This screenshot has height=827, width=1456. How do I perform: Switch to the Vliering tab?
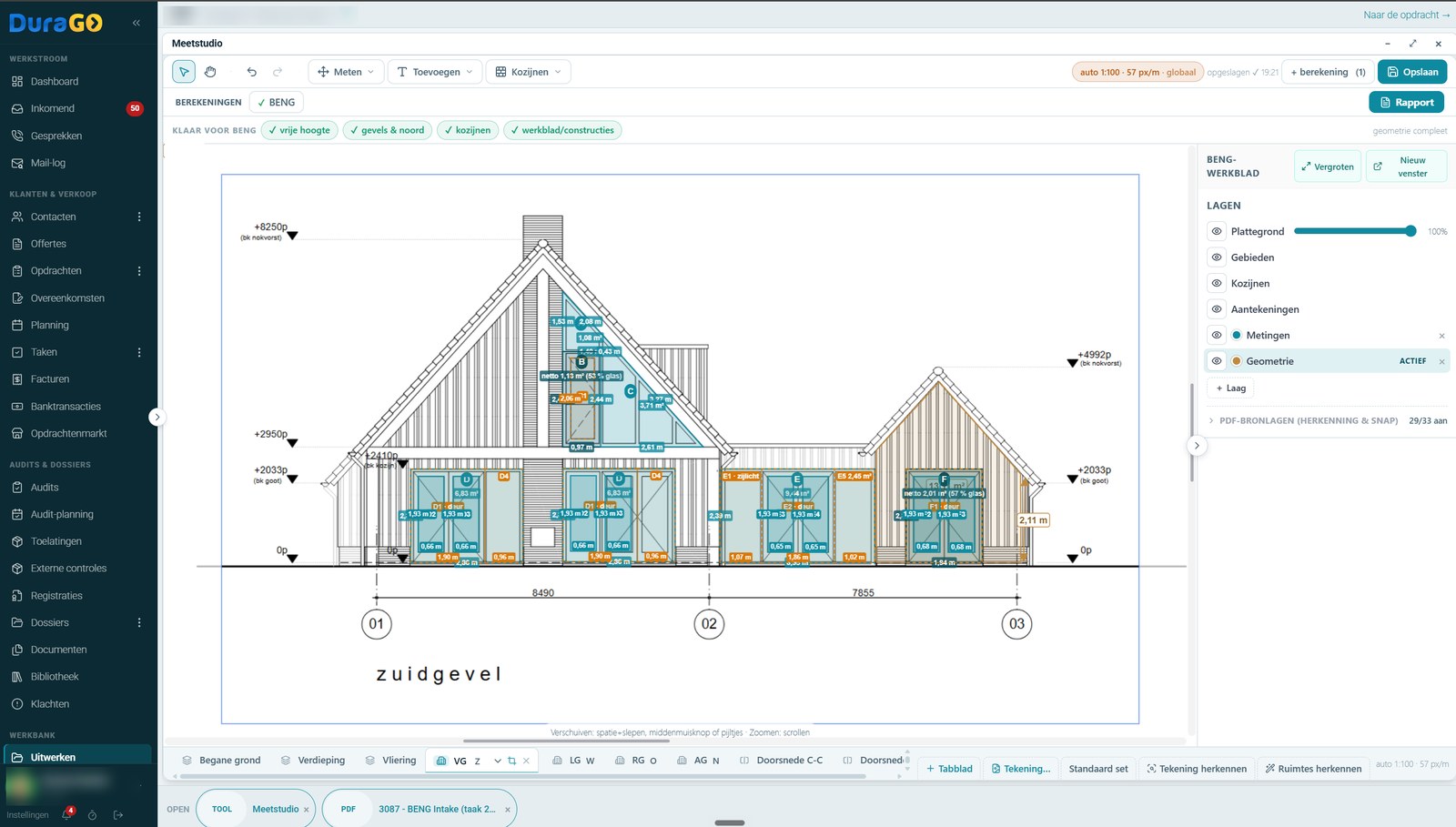pyautogui.click(x=390, y=761)
